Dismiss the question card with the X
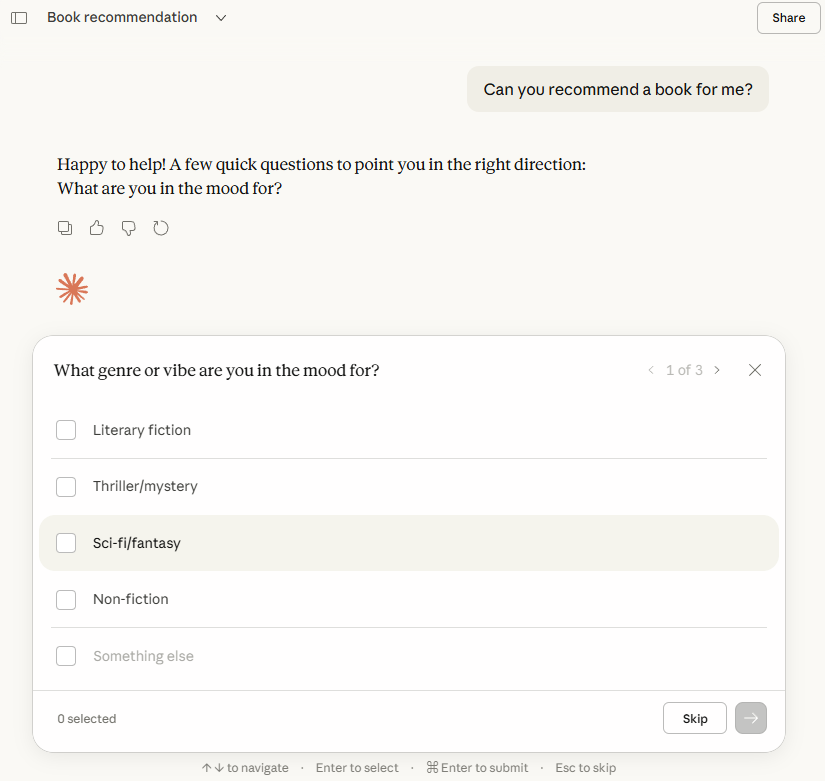Screen dimensions: 825x781 pos(755,369)
